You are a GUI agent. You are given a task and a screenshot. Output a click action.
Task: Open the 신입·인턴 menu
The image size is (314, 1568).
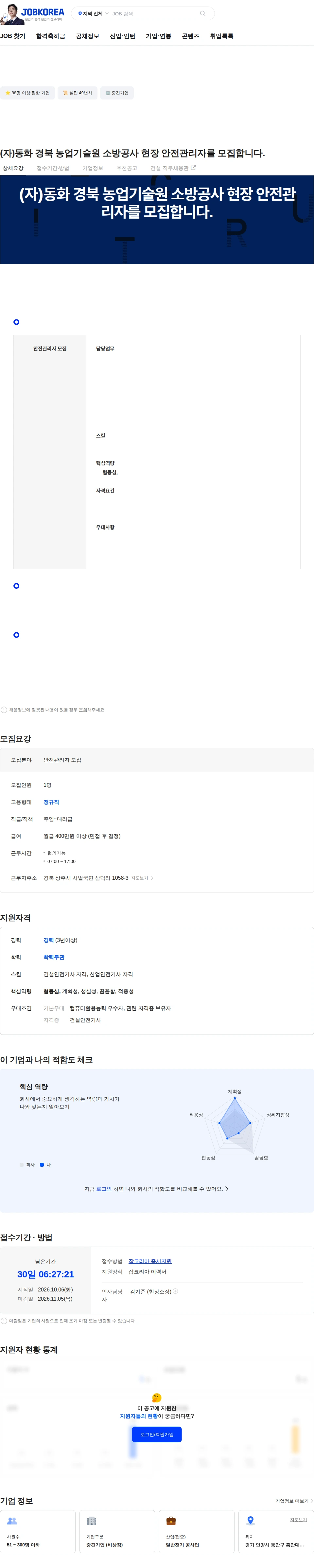[x=122, y=37]
